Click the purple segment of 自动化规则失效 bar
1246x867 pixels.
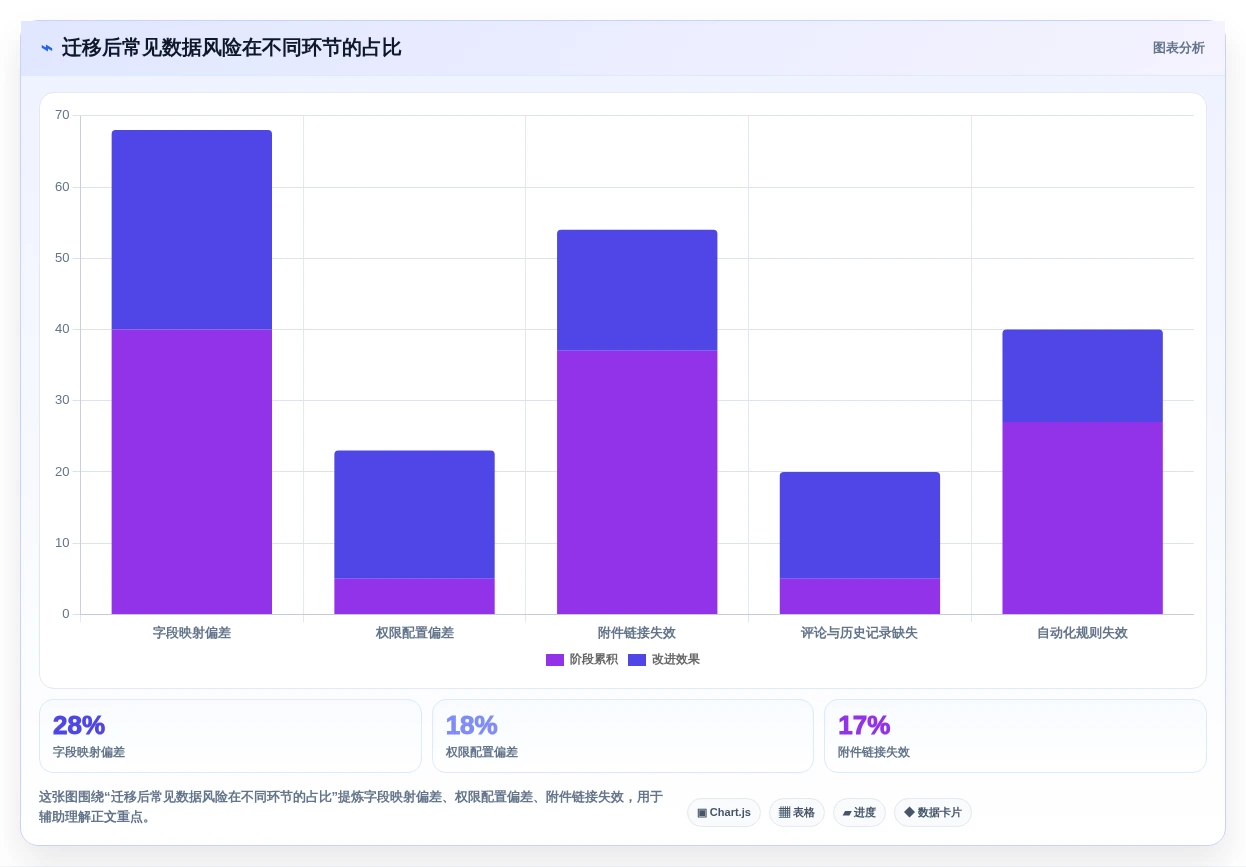click(1082, 518)
